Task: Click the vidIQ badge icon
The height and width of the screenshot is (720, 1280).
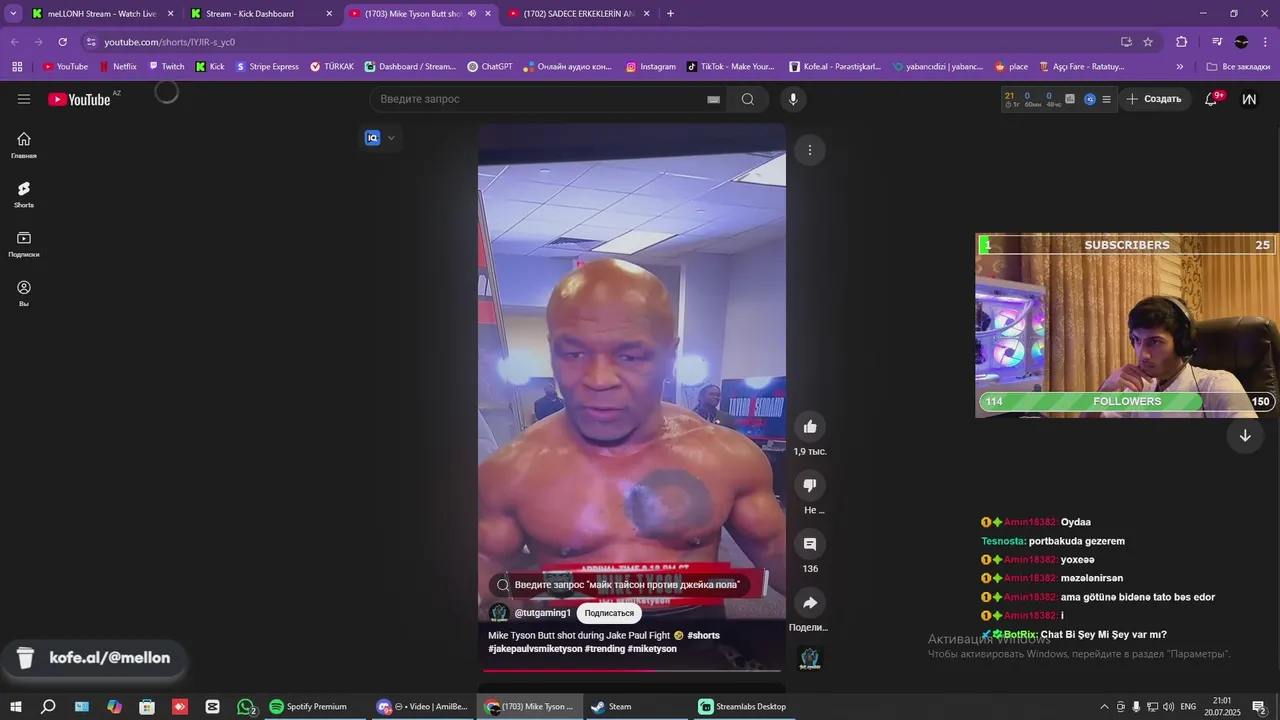Action: coord(373,138)
